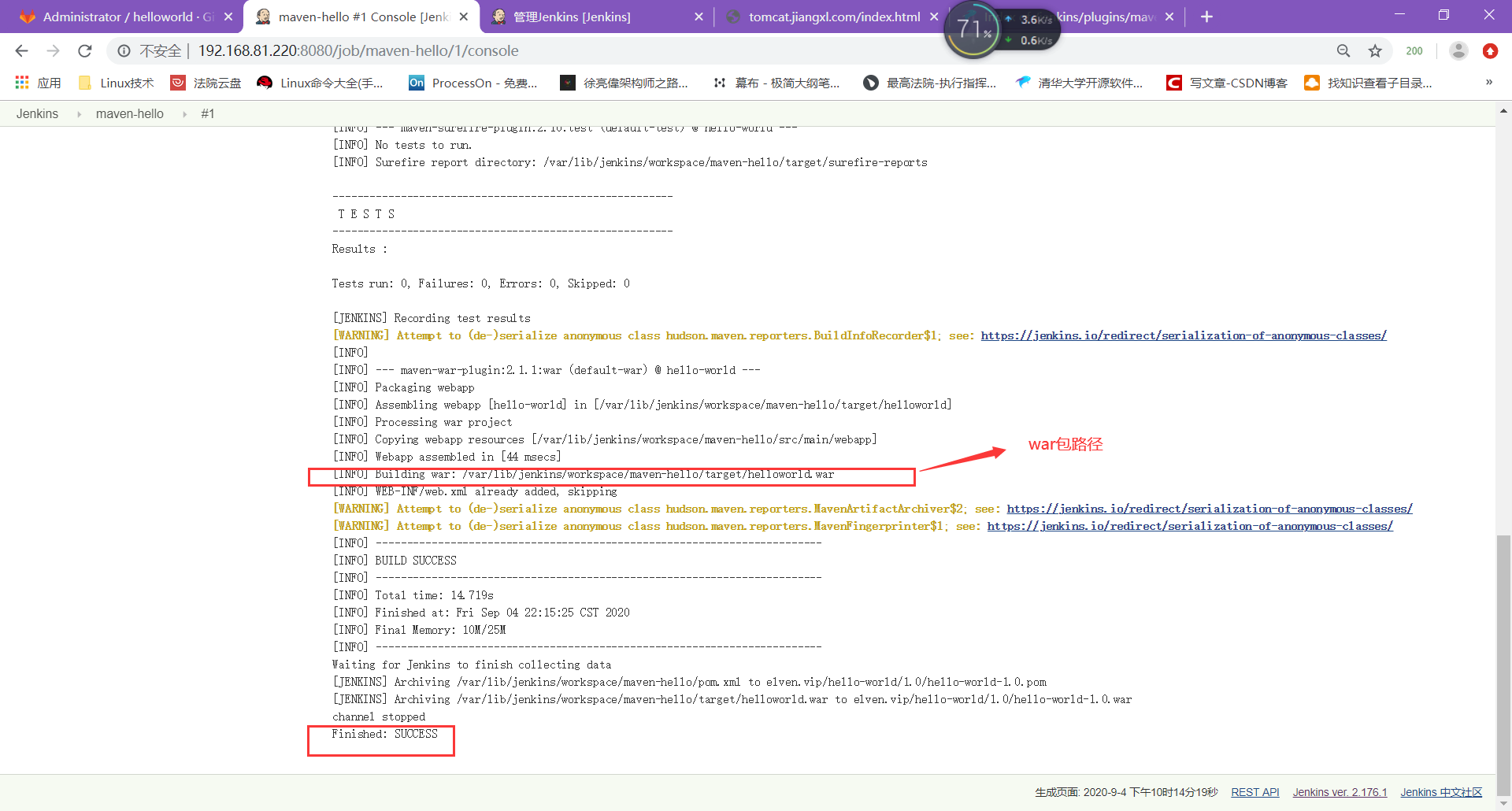This screenshot has width=1512, height=811.
Task: Open the 清华大学开源软件 bookmark
Action: [1079, 83]
